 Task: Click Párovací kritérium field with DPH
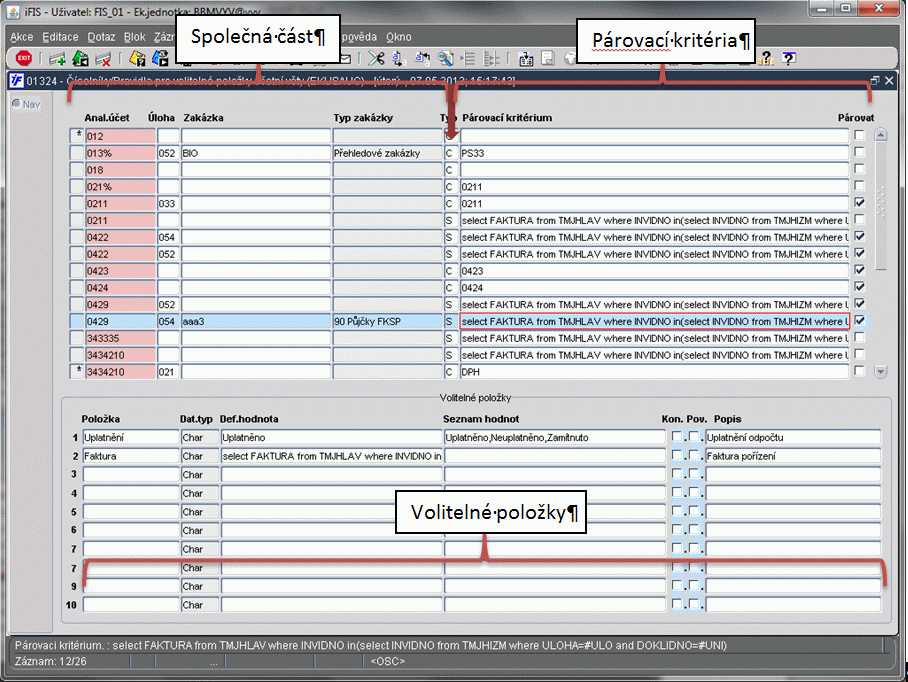654,372
